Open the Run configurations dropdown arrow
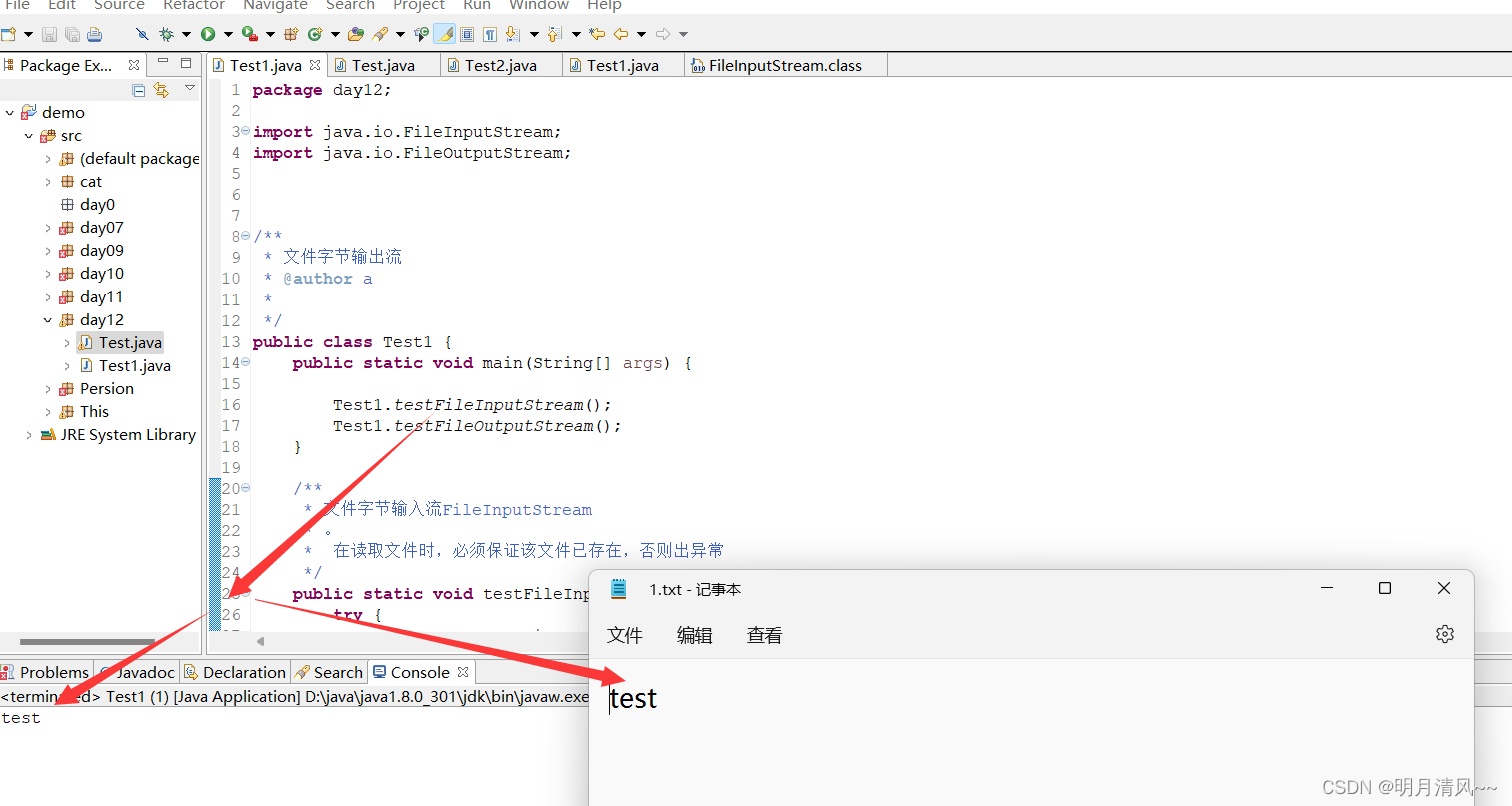Viewport: 1512px width, 806px height. tap(228, 34)
